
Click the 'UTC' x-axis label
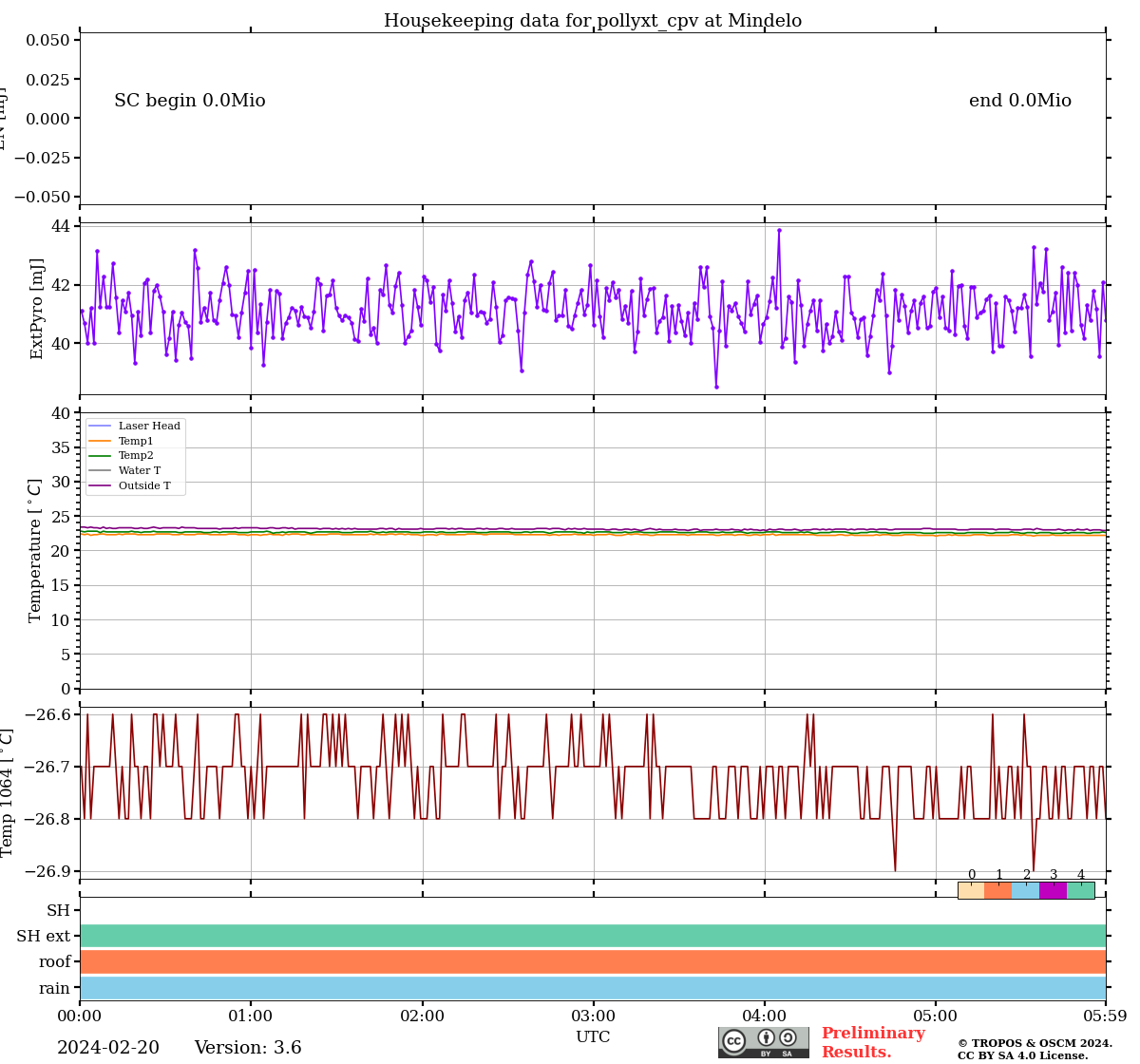593,1036
